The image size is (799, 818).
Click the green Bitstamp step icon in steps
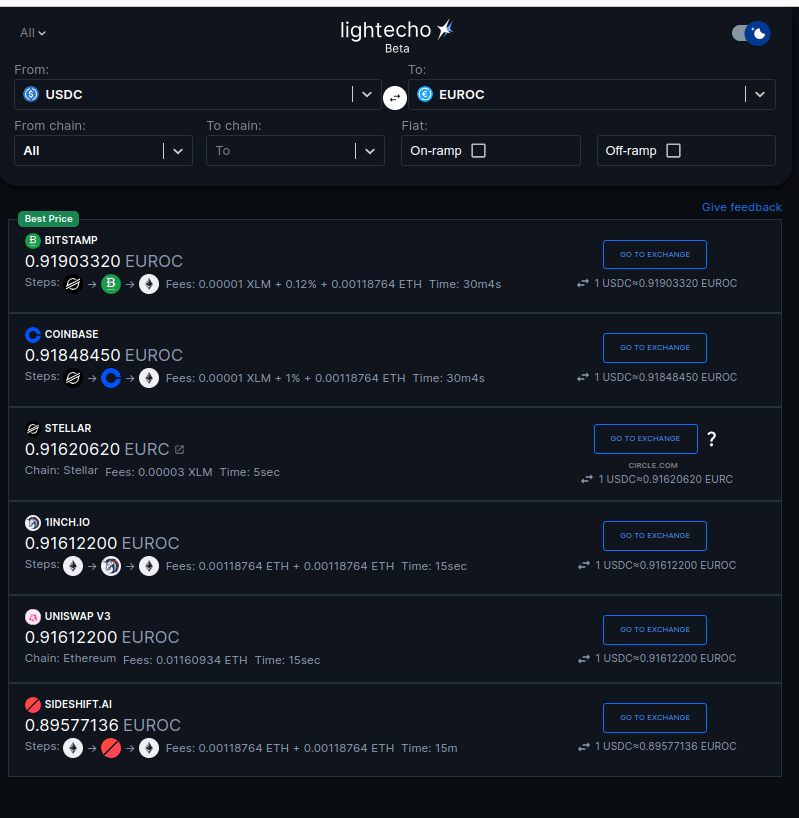[x=111, y=284]
